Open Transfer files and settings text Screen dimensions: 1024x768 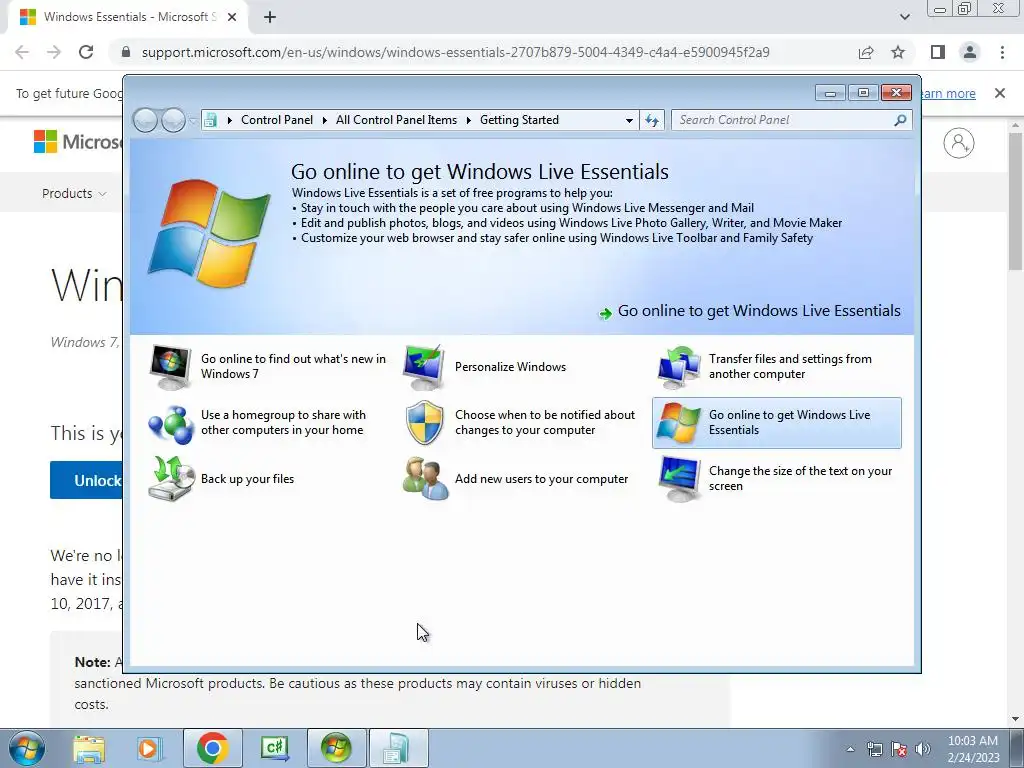[x=790, y=366]
